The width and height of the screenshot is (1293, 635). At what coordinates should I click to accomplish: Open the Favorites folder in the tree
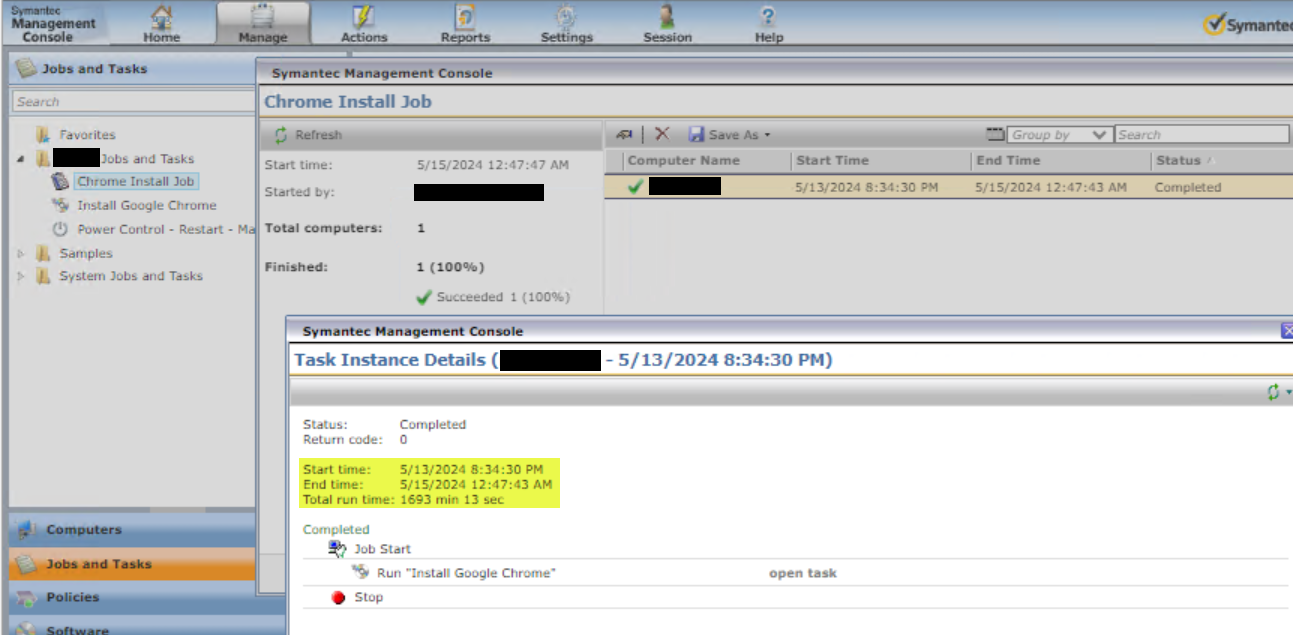[x=87, y=135]
